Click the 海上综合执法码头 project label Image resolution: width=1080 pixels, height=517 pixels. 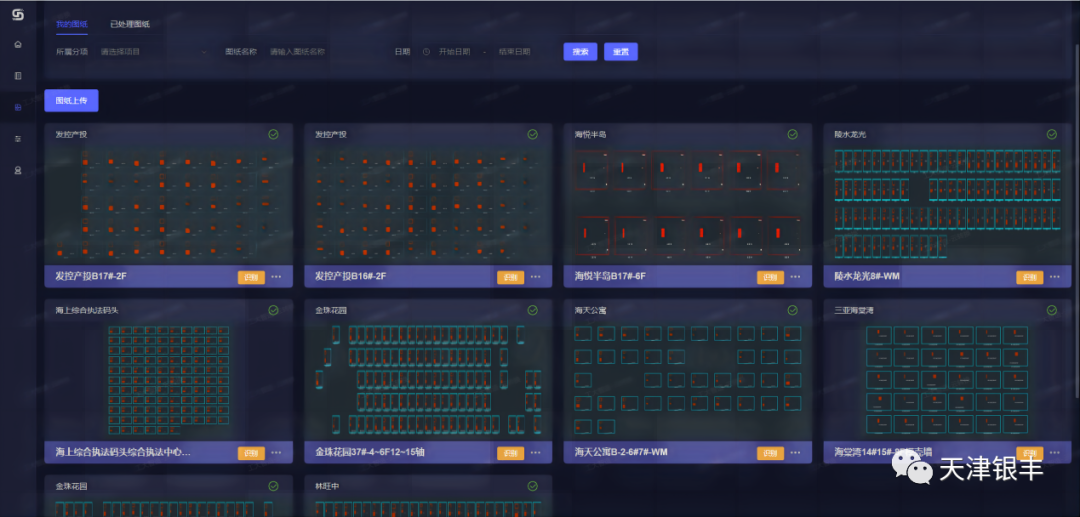(x=87, y=310)
